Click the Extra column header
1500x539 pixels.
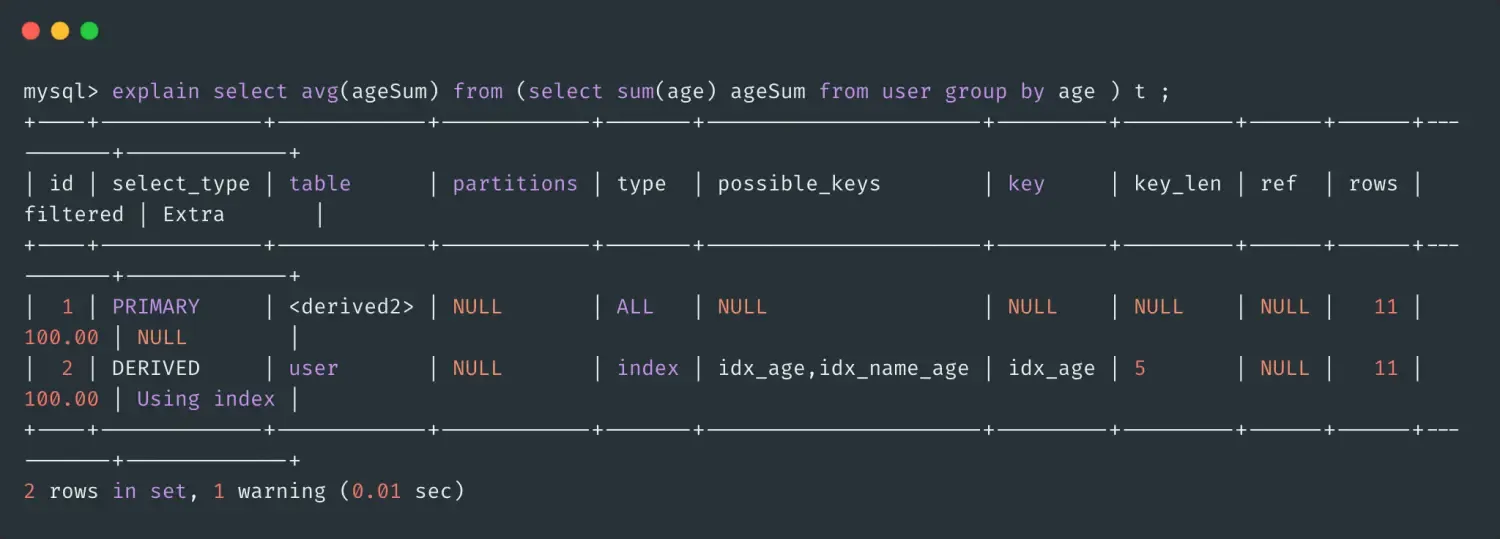click(x=193, y=215)
